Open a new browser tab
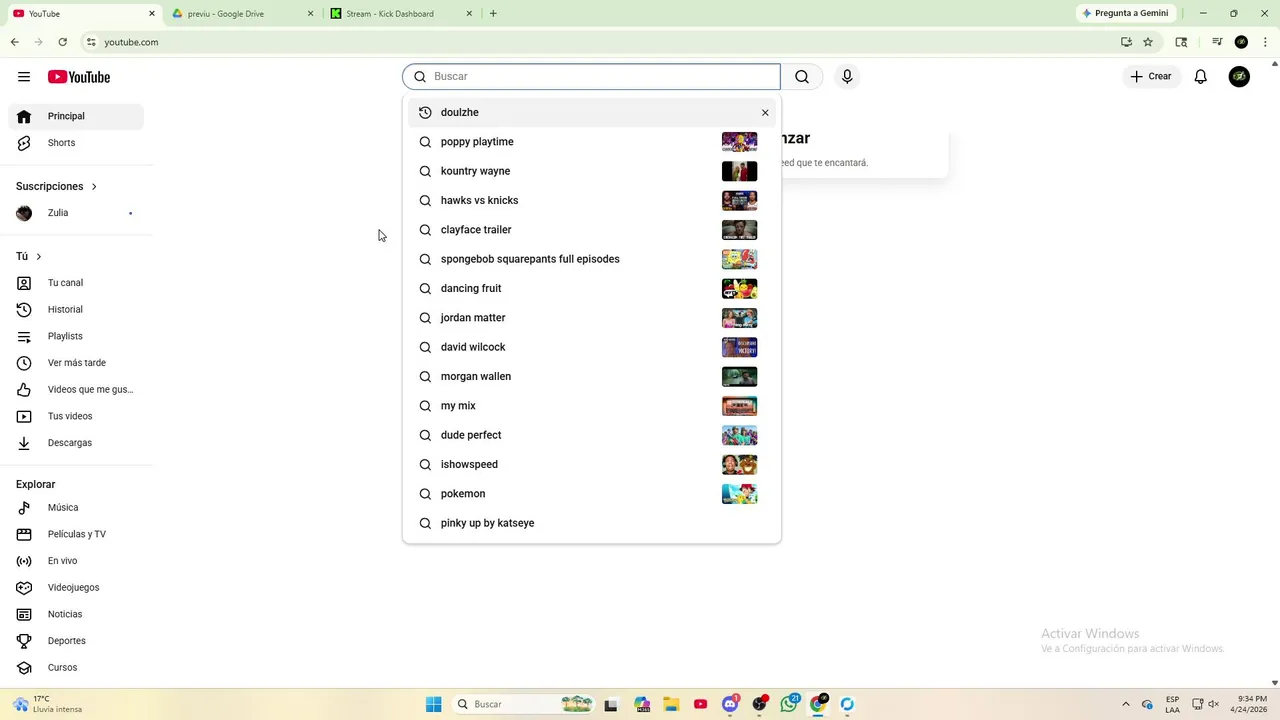 (x=493, y=14)
